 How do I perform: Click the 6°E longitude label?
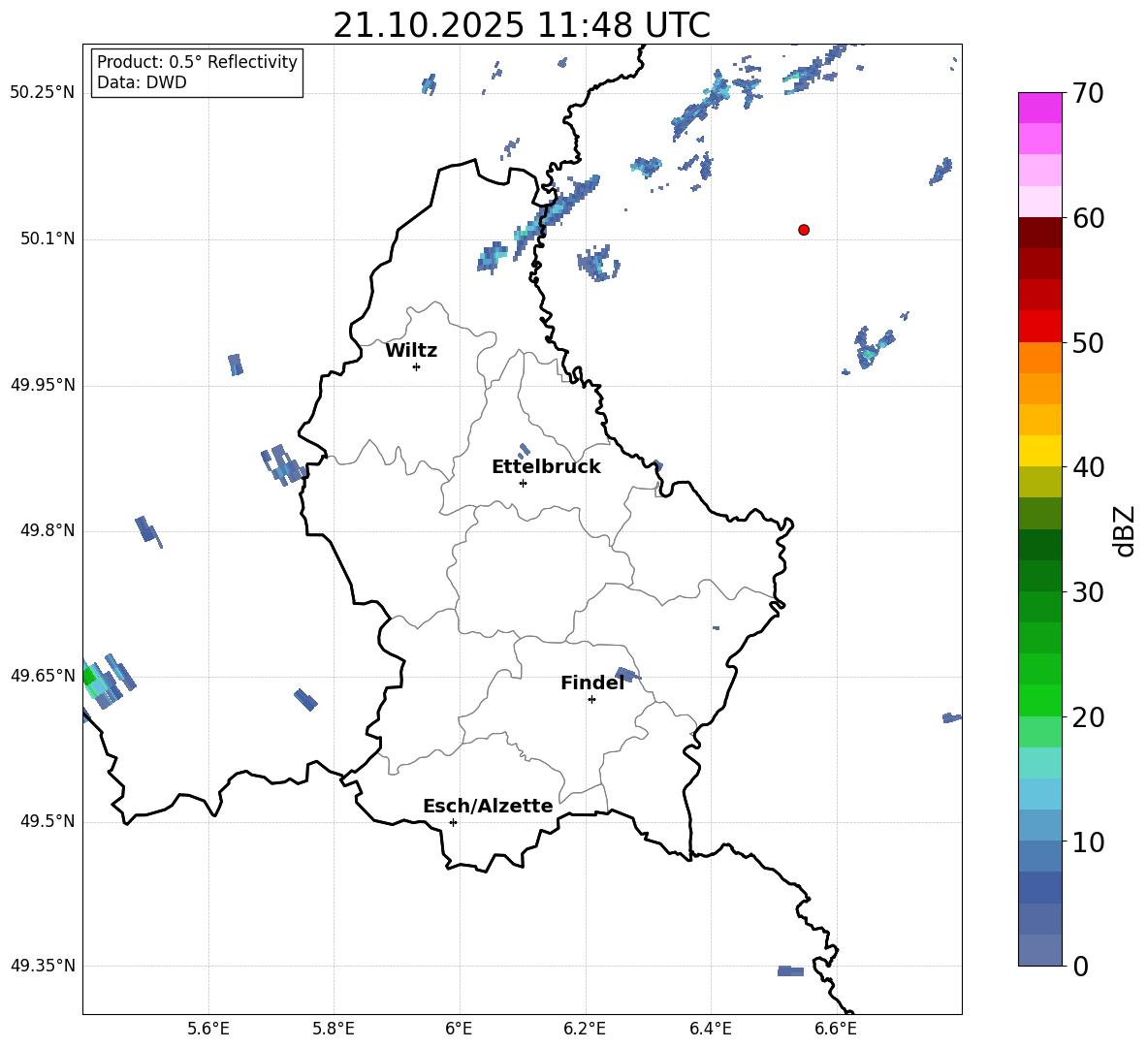(x=459, y=1029)
